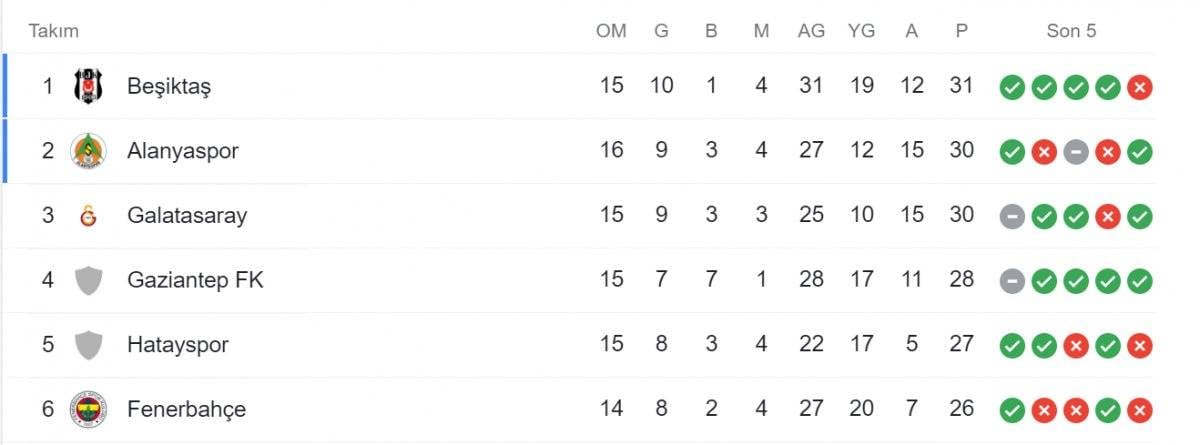Screen dimensions: 1200x445
Task: Click the Son 5 column header
Action: pos(1071,31)
